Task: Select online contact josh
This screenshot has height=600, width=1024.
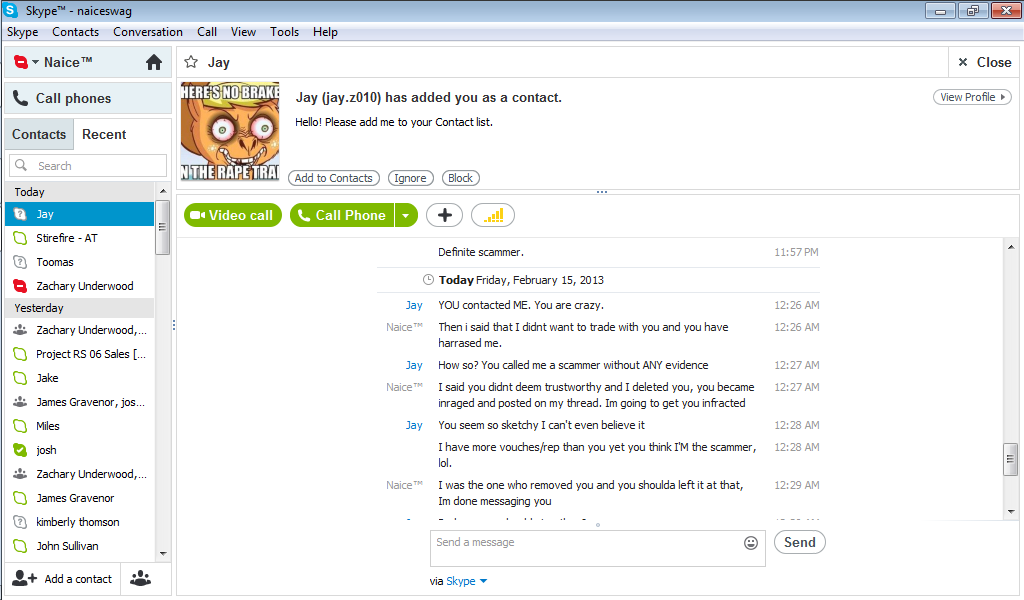Action: [80, 450]
